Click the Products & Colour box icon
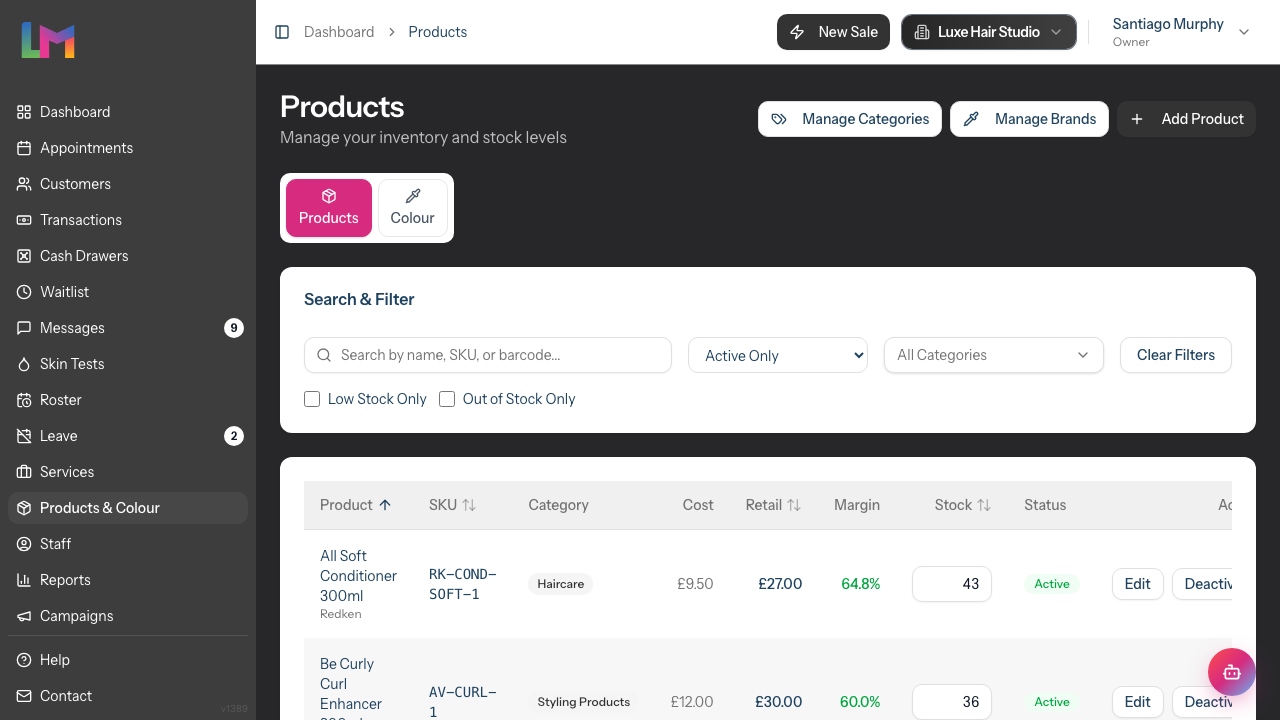 [x=24, y=508]
